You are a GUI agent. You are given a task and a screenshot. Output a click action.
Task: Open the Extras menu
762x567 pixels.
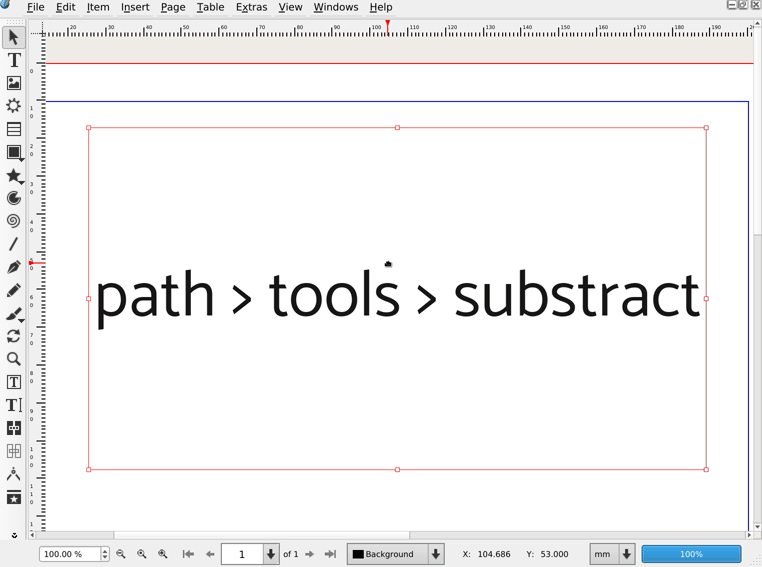(x=251, y=7)
